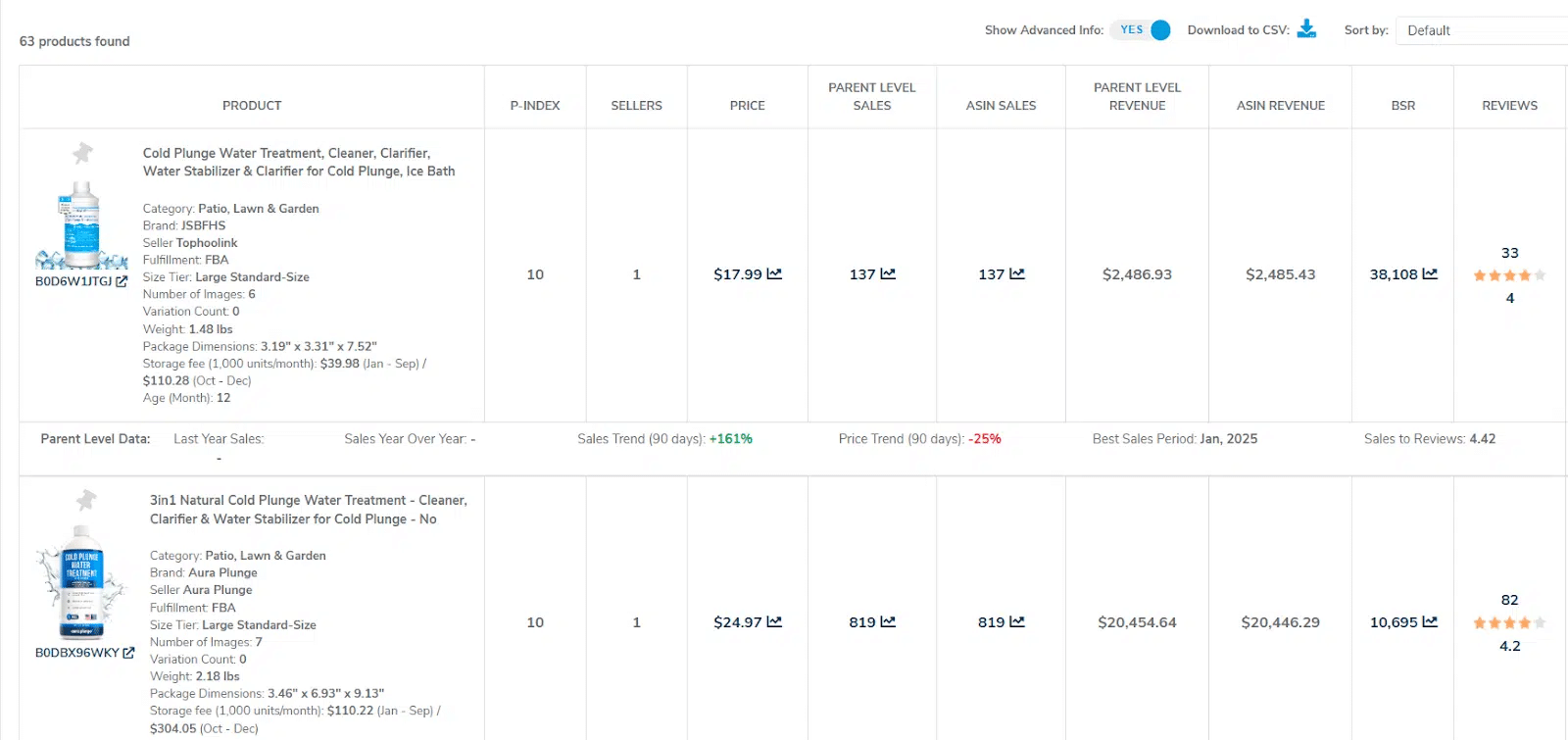Open parent sales chart for first 137
This screenshot has width=1568, height=740.
pos(888,274)
